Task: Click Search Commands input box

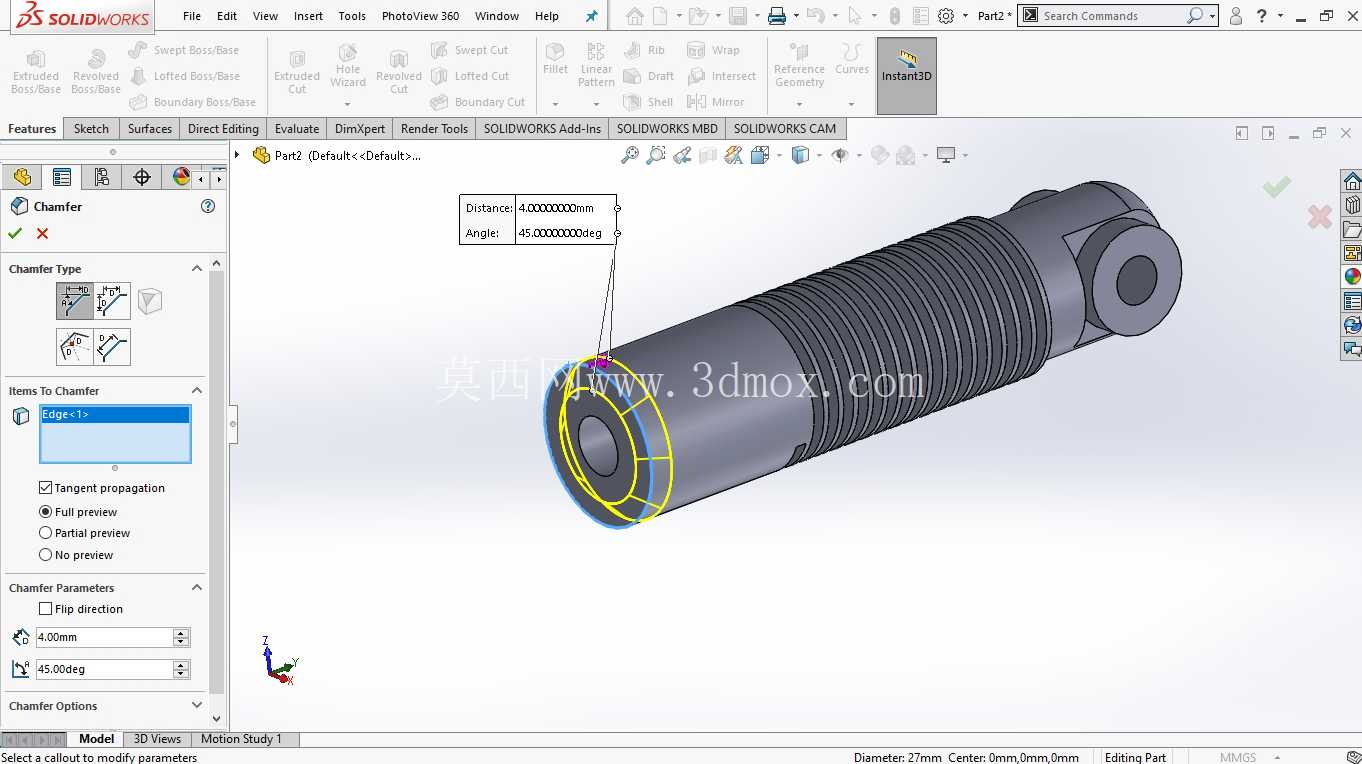Action: click(x=1113, y=16)
